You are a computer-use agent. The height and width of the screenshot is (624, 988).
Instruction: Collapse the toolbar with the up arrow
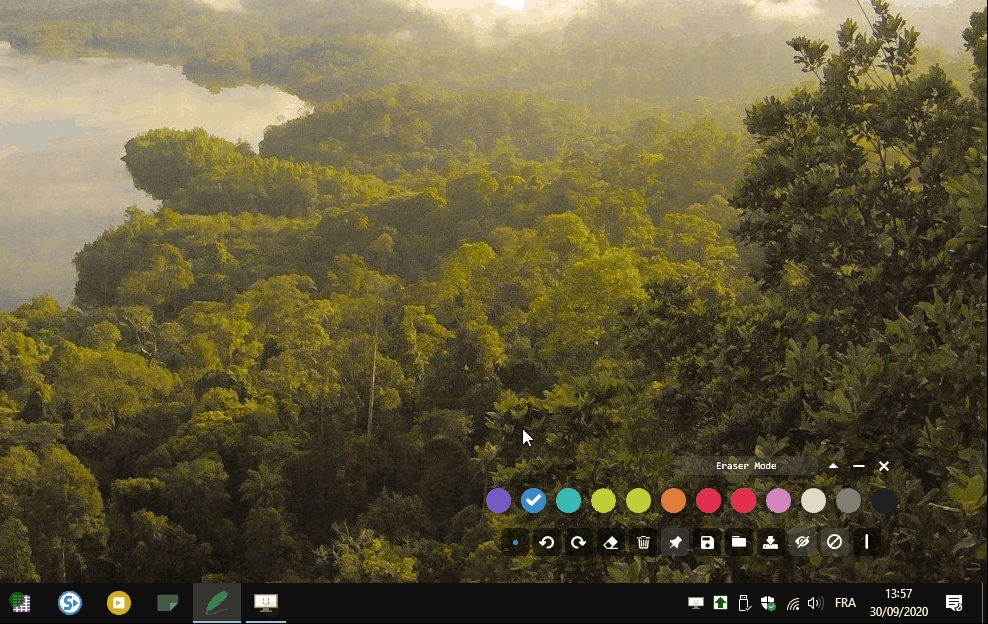tap(833, 466)
